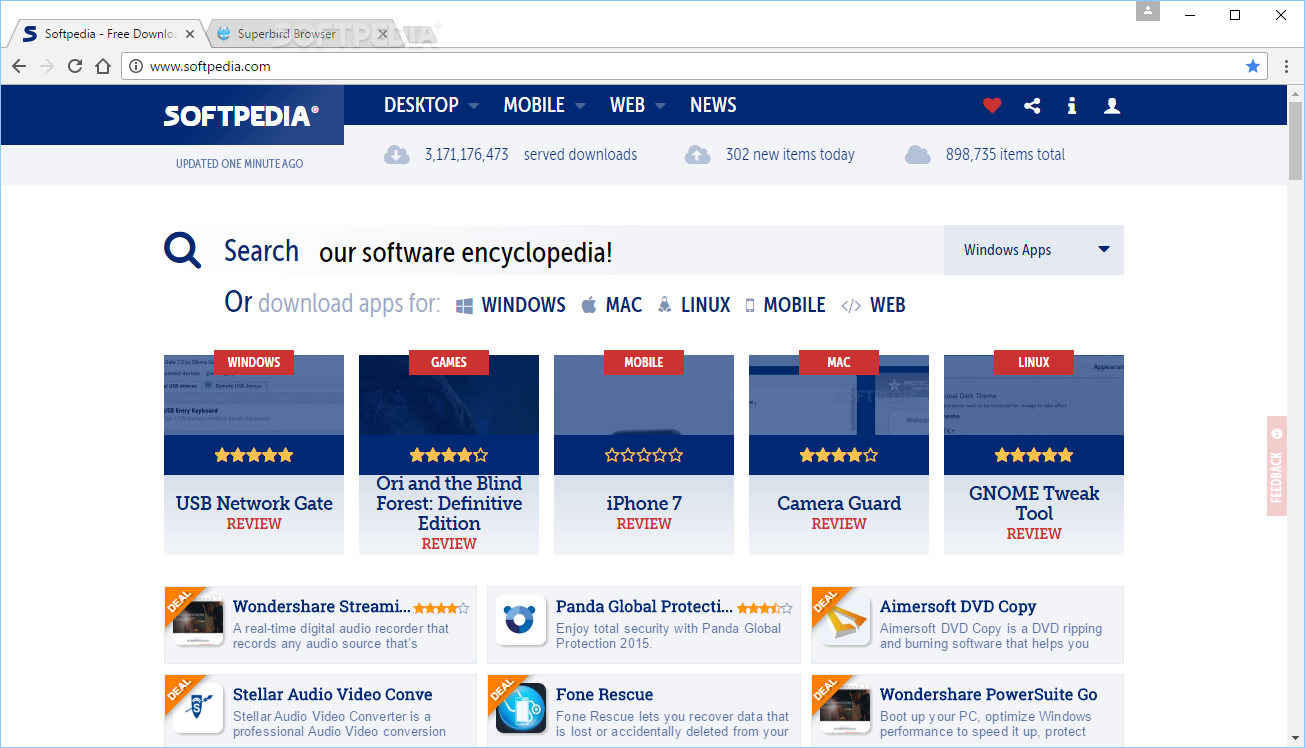Click the browser forward arrow

click(47, 66)
